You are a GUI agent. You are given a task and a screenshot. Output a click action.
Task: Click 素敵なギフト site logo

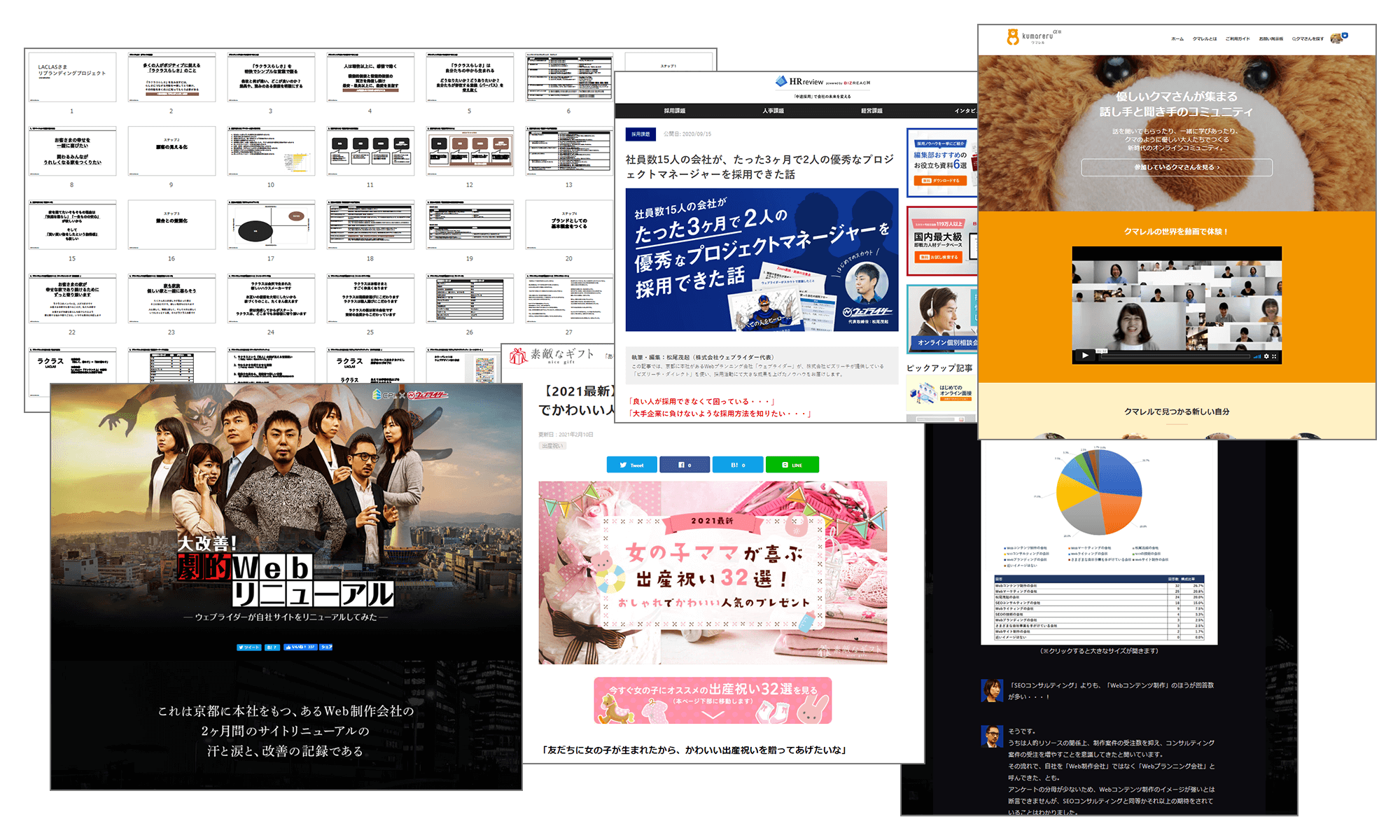click(x=552, y=356)
